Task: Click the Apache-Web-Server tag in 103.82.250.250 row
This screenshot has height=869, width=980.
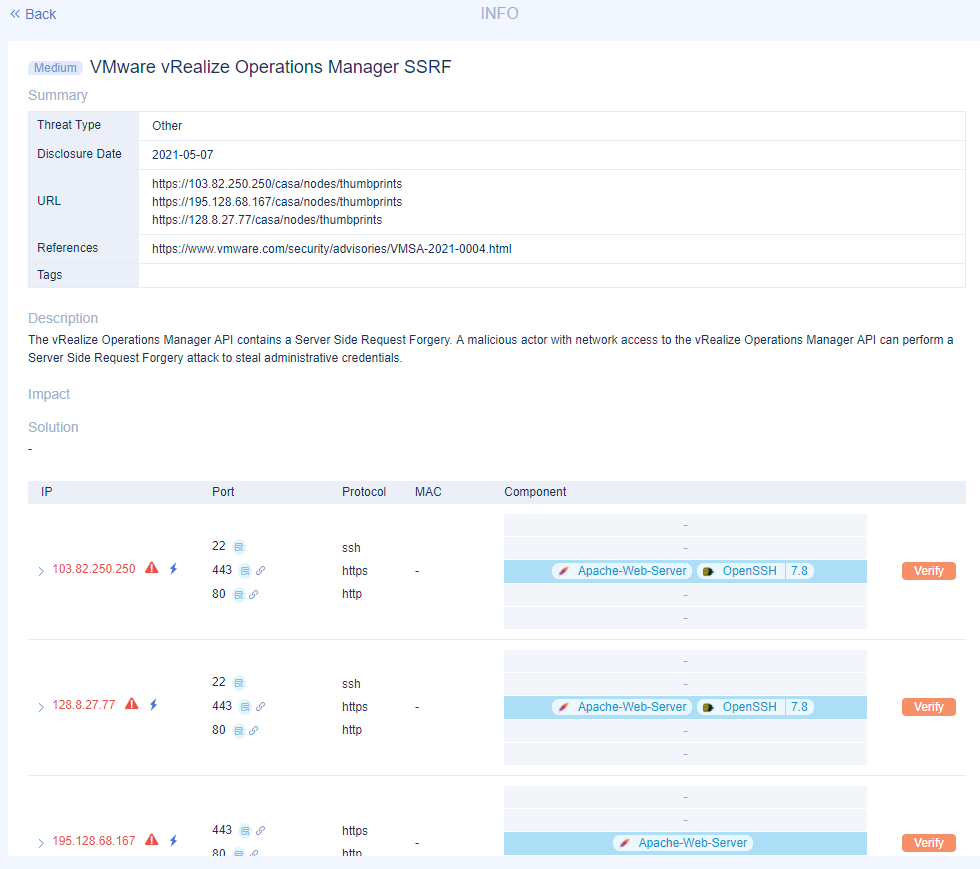Action: point(622,571)
